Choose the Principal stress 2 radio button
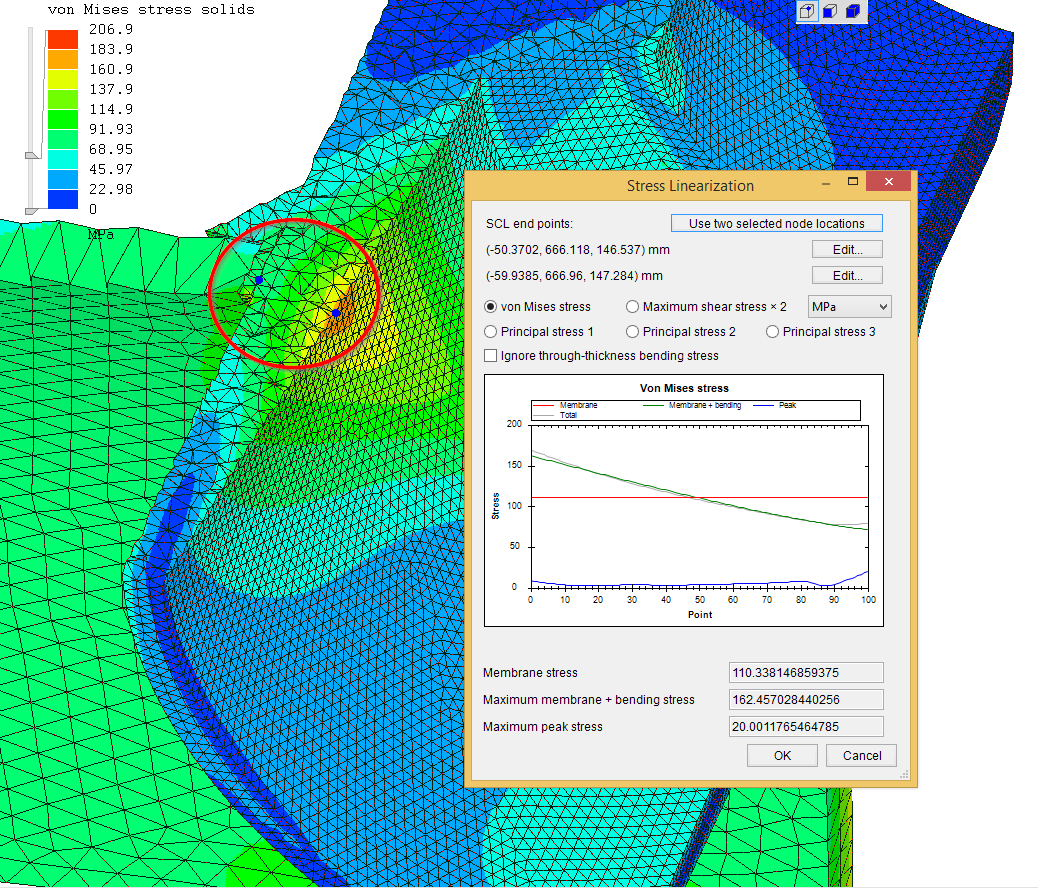This screenshot has width=1038, height=888. [x=632, y=332]
